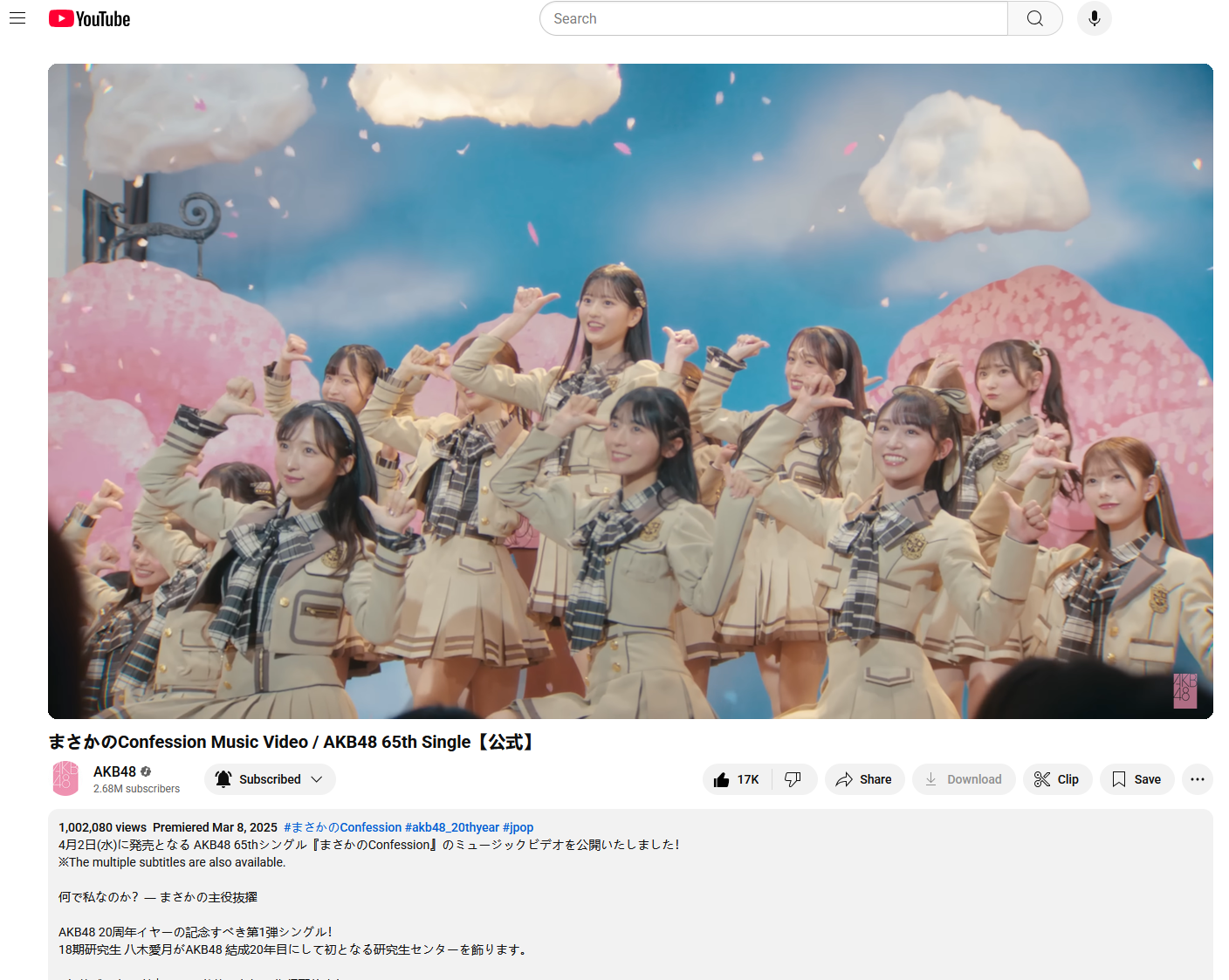Go to YouTube home via logo
Viewport: 1229px width, 980px height.
[89, 18]
